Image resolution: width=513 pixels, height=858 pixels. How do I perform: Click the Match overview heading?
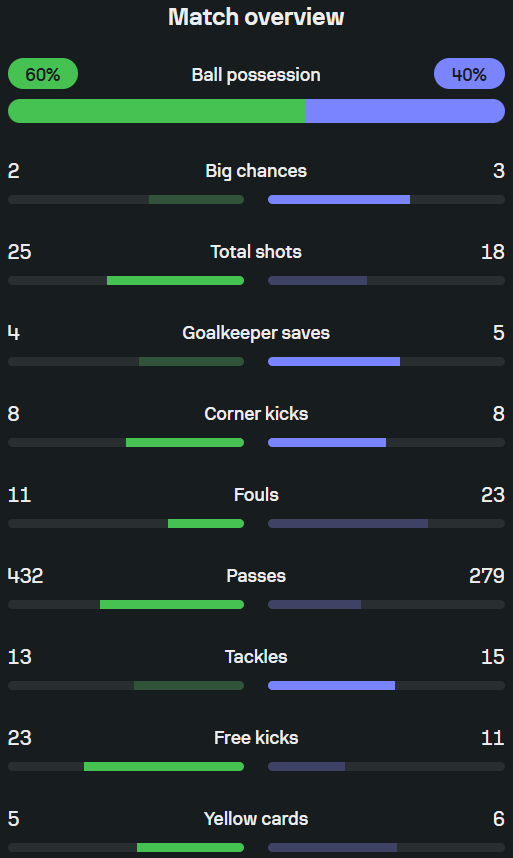256,17
